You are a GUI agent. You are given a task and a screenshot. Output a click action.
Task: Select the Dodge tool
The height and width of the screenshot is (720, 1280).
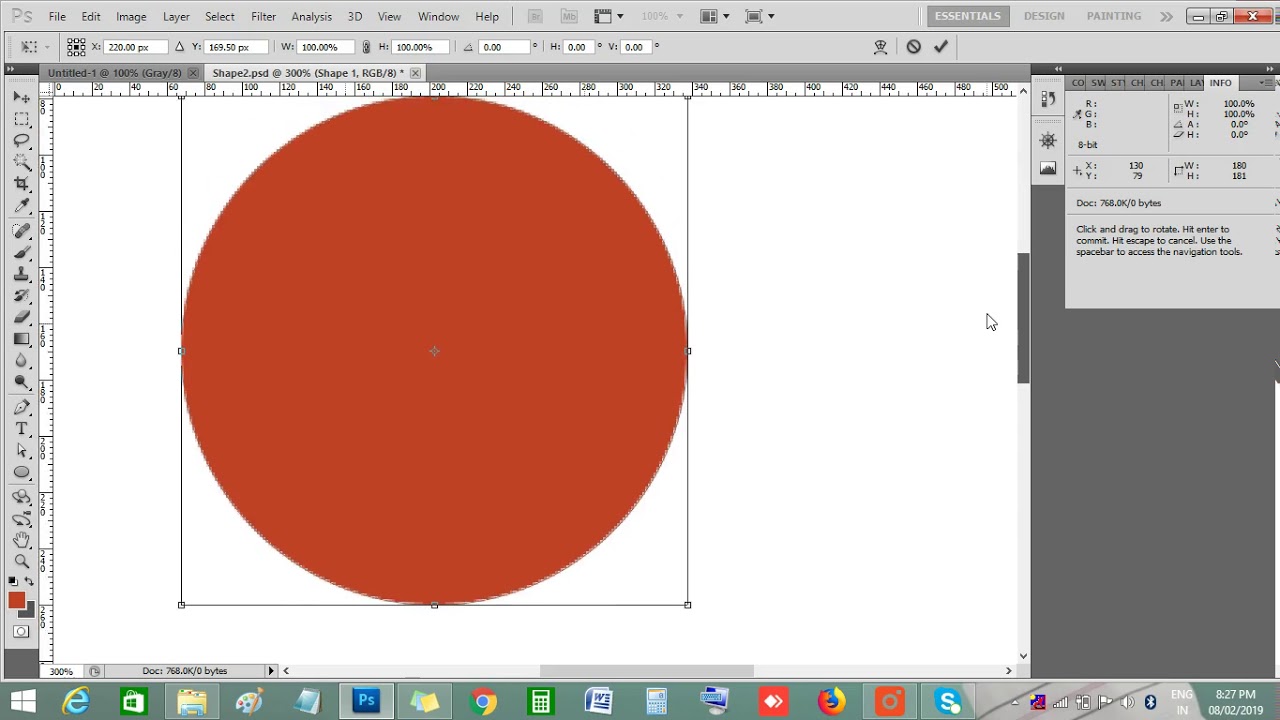(21, 382)
